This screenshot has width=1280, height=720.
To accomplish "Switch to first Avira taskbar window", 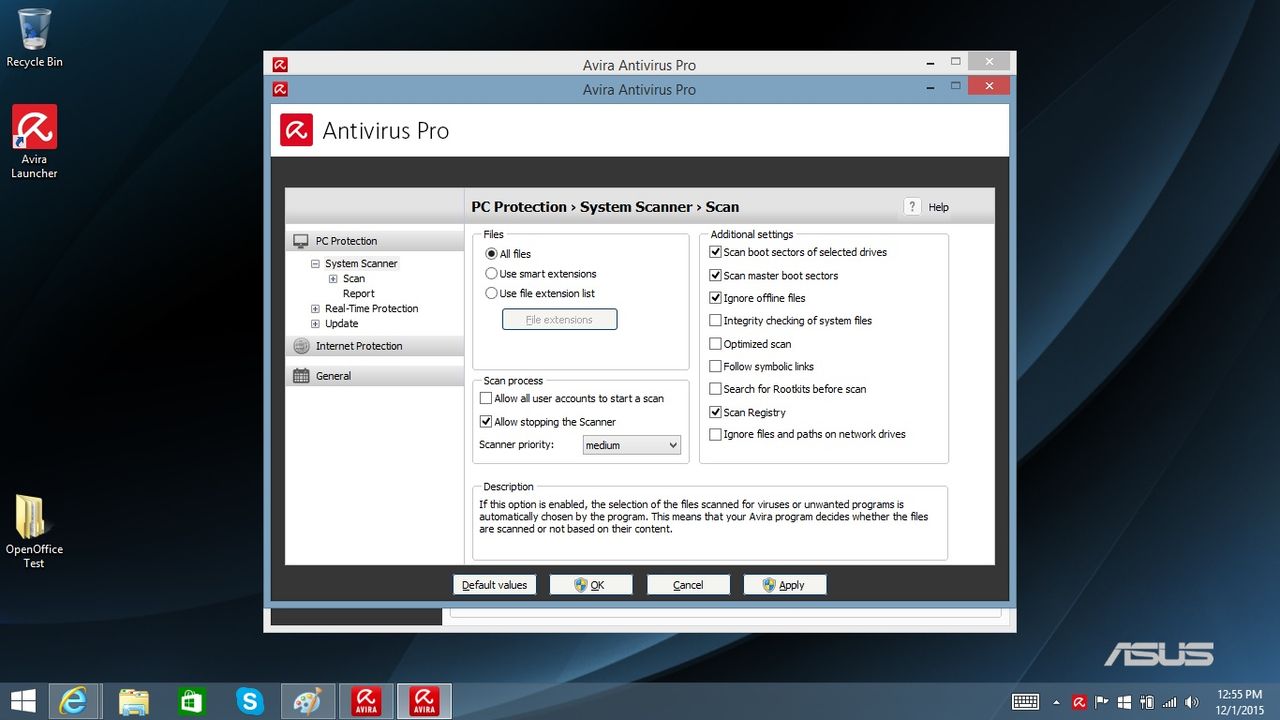I will (x=366, y=701).
